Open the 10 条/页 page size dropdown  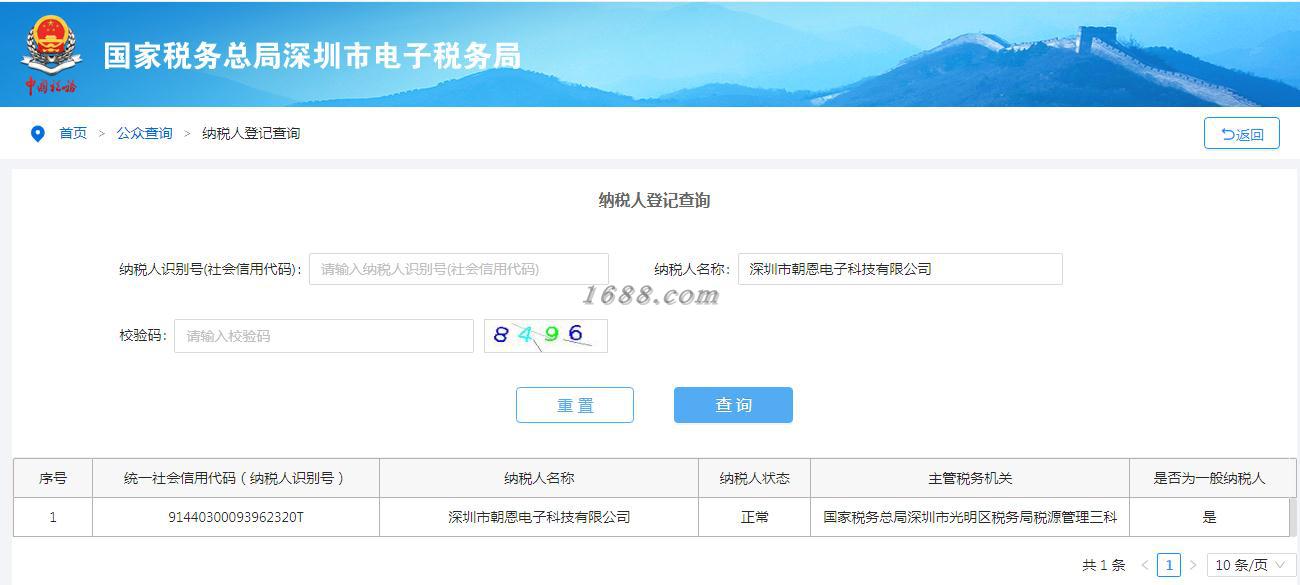click(x=1252, y=565)
